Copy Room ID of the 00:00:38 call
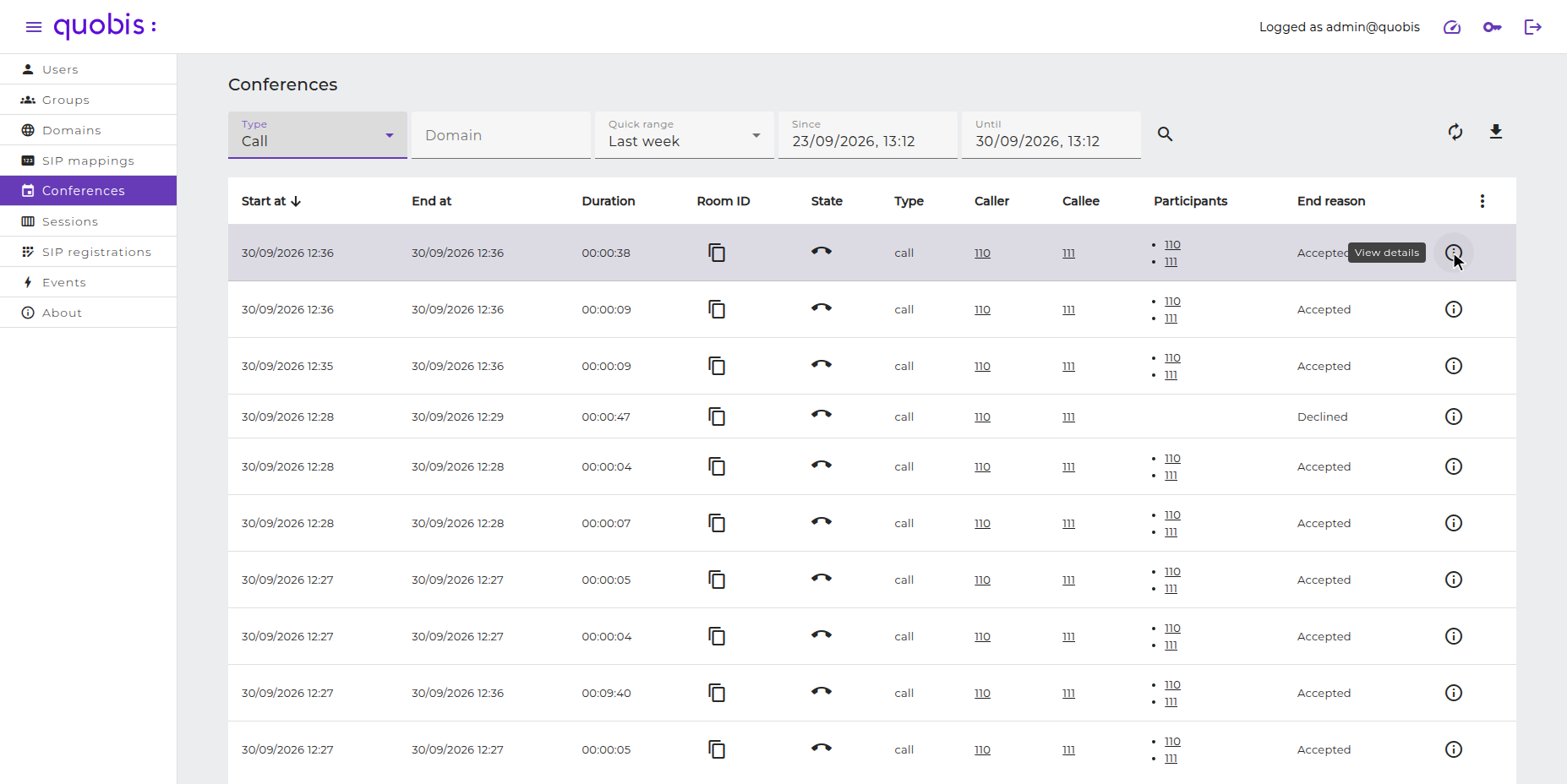Image resolution: width=1567 pixels, height=784 pixels. (x=717, y=253)
